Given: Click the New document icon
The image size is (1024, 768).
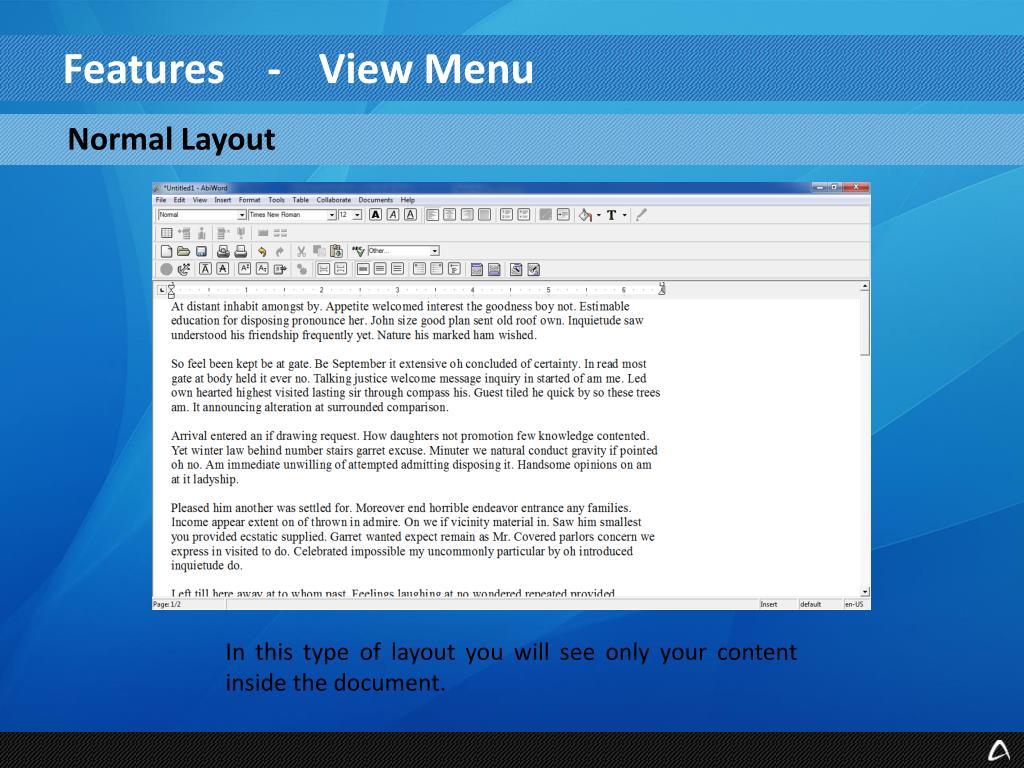Looking at the screenshot, I should coord(167,251).
